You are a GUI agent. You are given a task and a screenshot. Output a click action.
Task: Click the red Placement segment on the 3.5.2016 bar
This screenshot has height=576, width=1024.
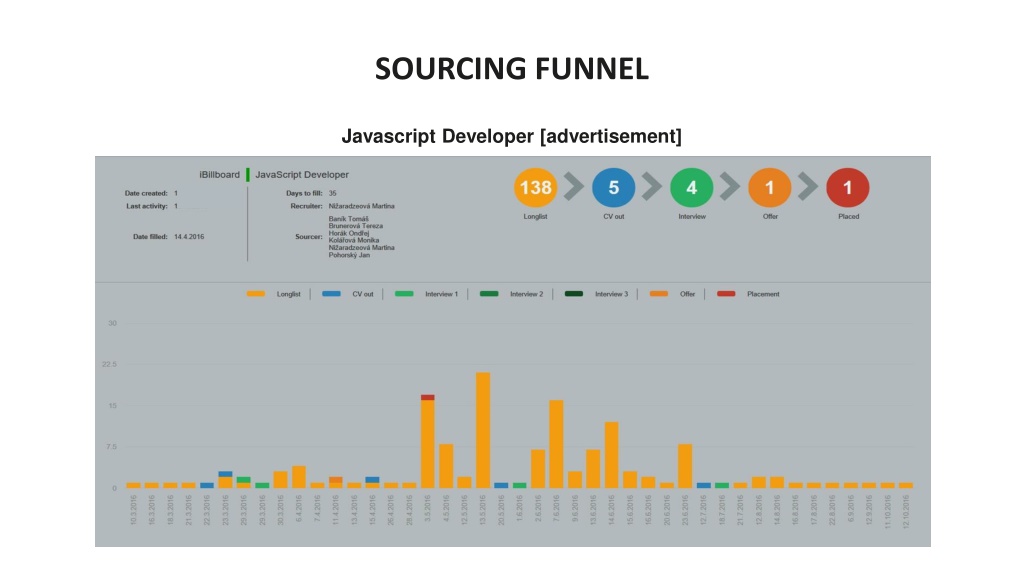[x=428, y=397]
